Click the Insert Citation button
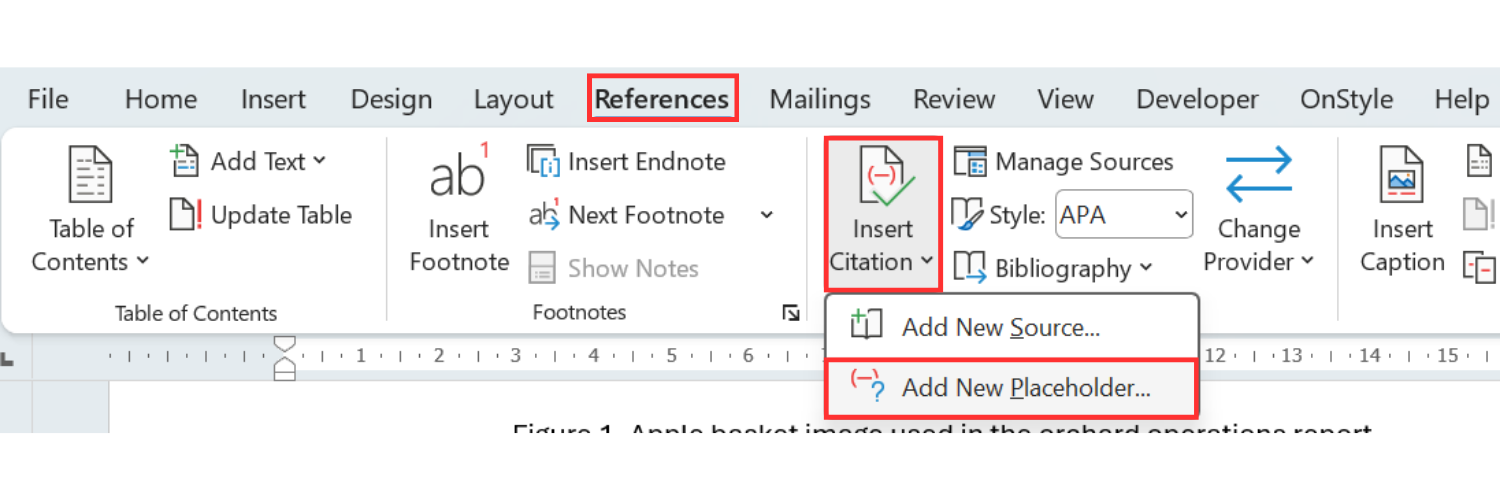This screenshot has width=1500, height=500. pos(883,214)
